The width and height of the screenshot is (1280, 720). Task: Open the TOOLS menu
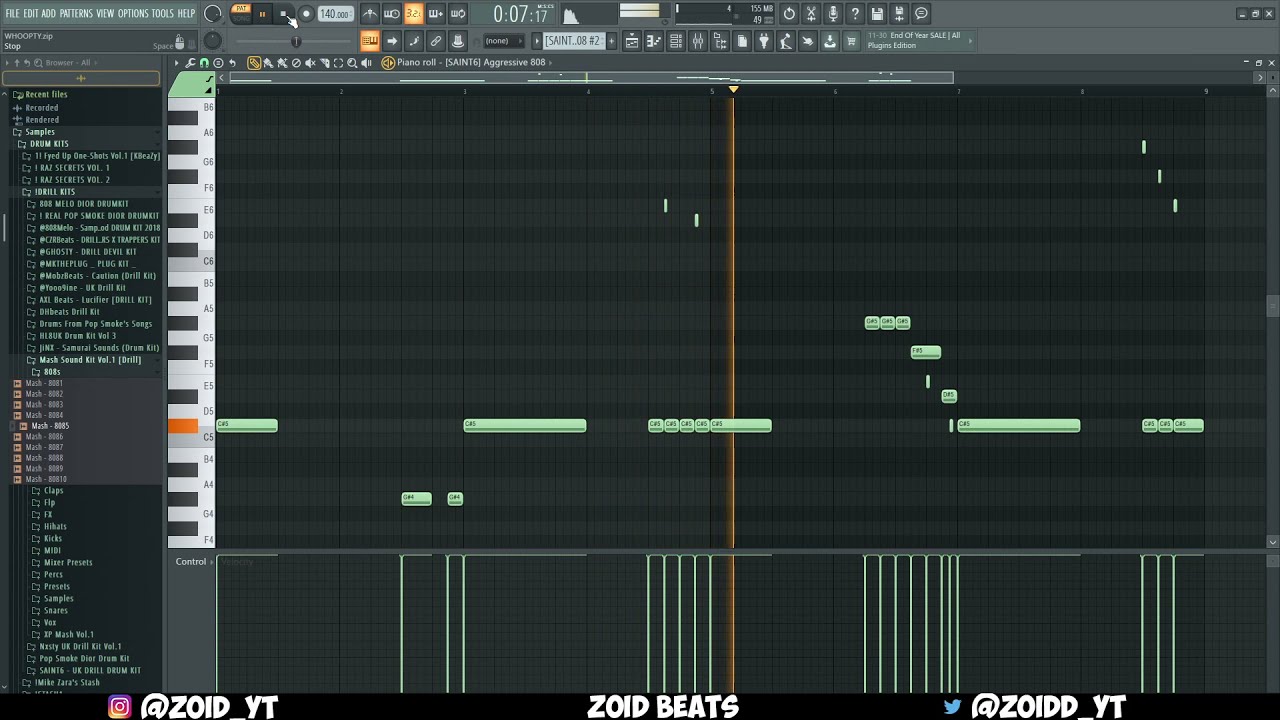[163, 14]
